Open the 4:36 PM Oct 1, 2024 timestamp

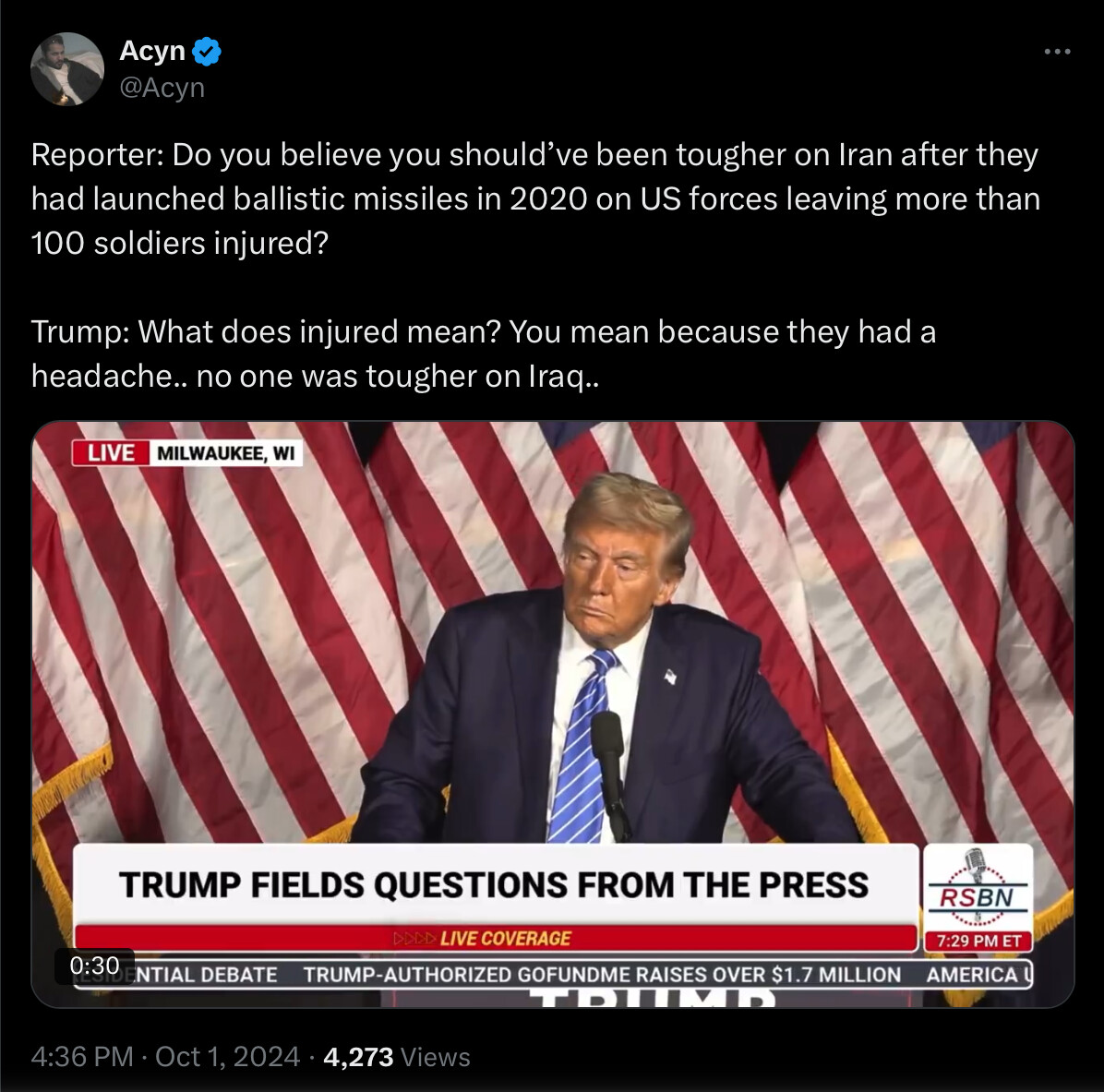click(165, 1056)
